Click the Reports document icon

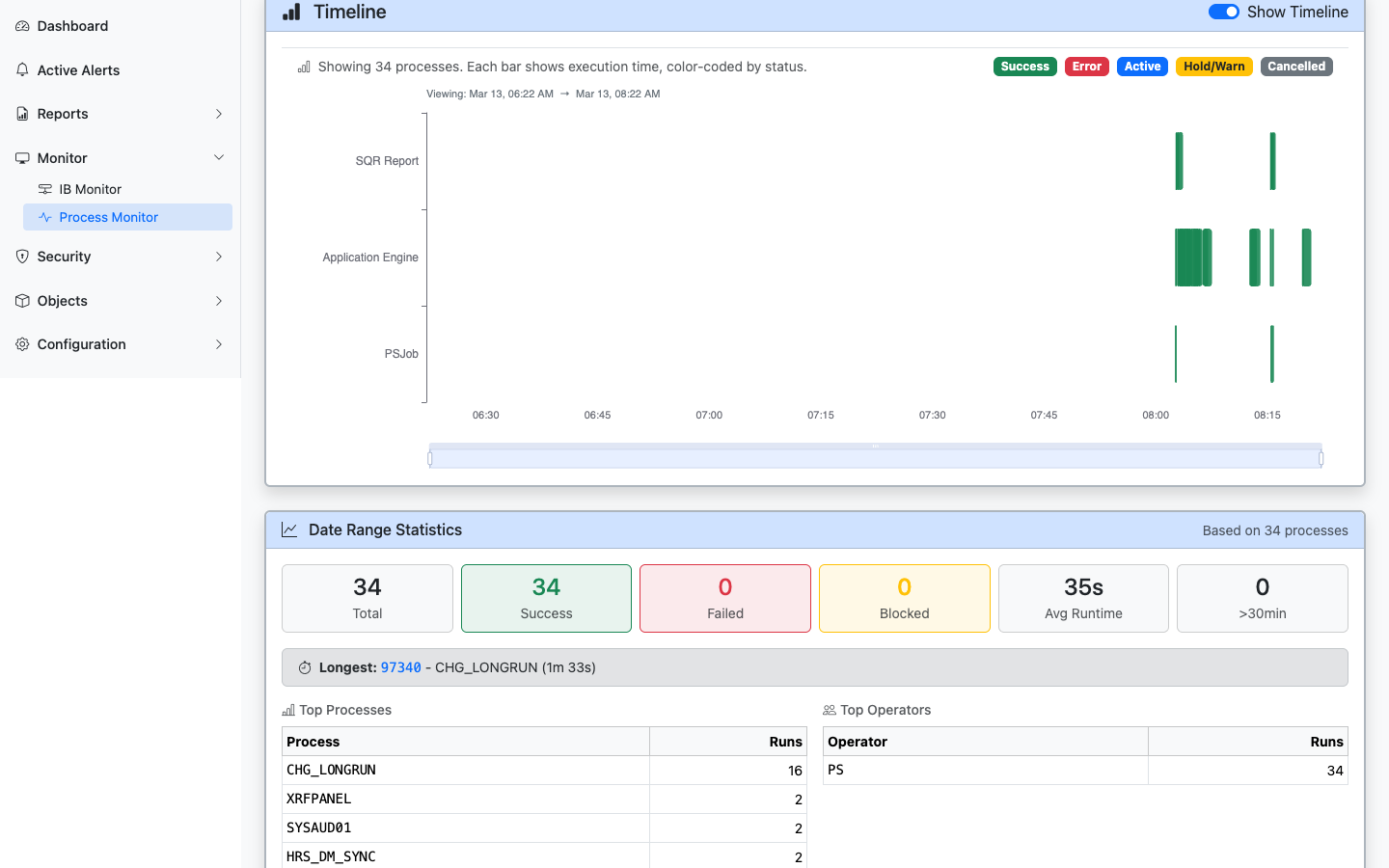22,114
